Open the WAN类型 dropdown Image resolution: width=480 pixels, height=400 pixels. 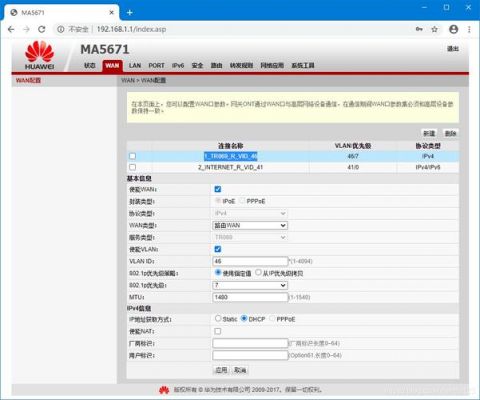[x=250, y=225]
